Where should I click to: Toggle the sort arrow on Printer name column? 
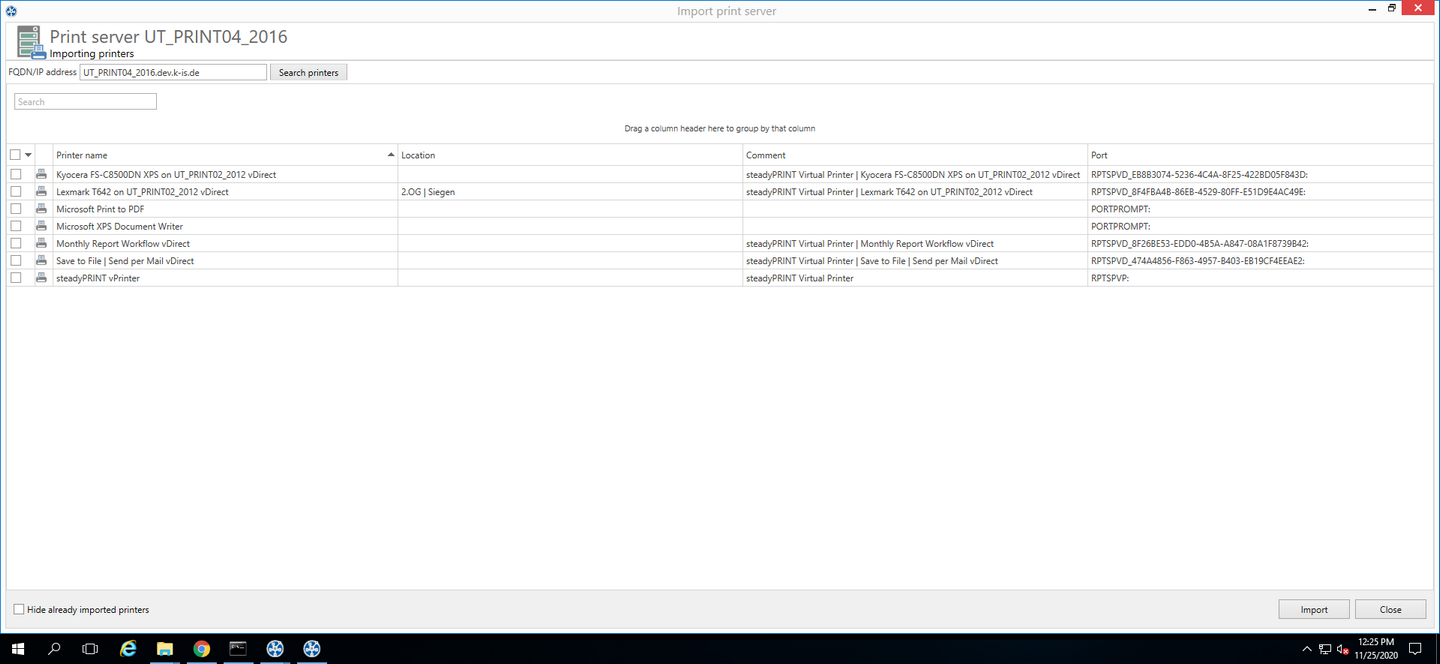point(390,155)
